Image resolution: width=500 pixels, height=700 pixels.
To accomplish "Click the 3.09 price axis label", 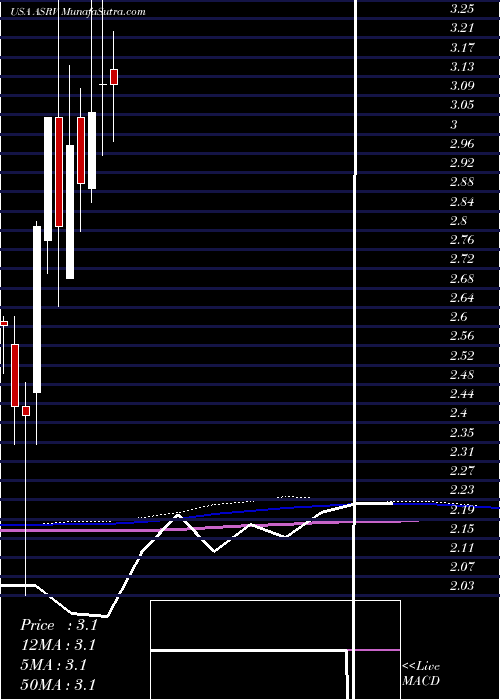I will pyautogui.click(x=461, y=86).
